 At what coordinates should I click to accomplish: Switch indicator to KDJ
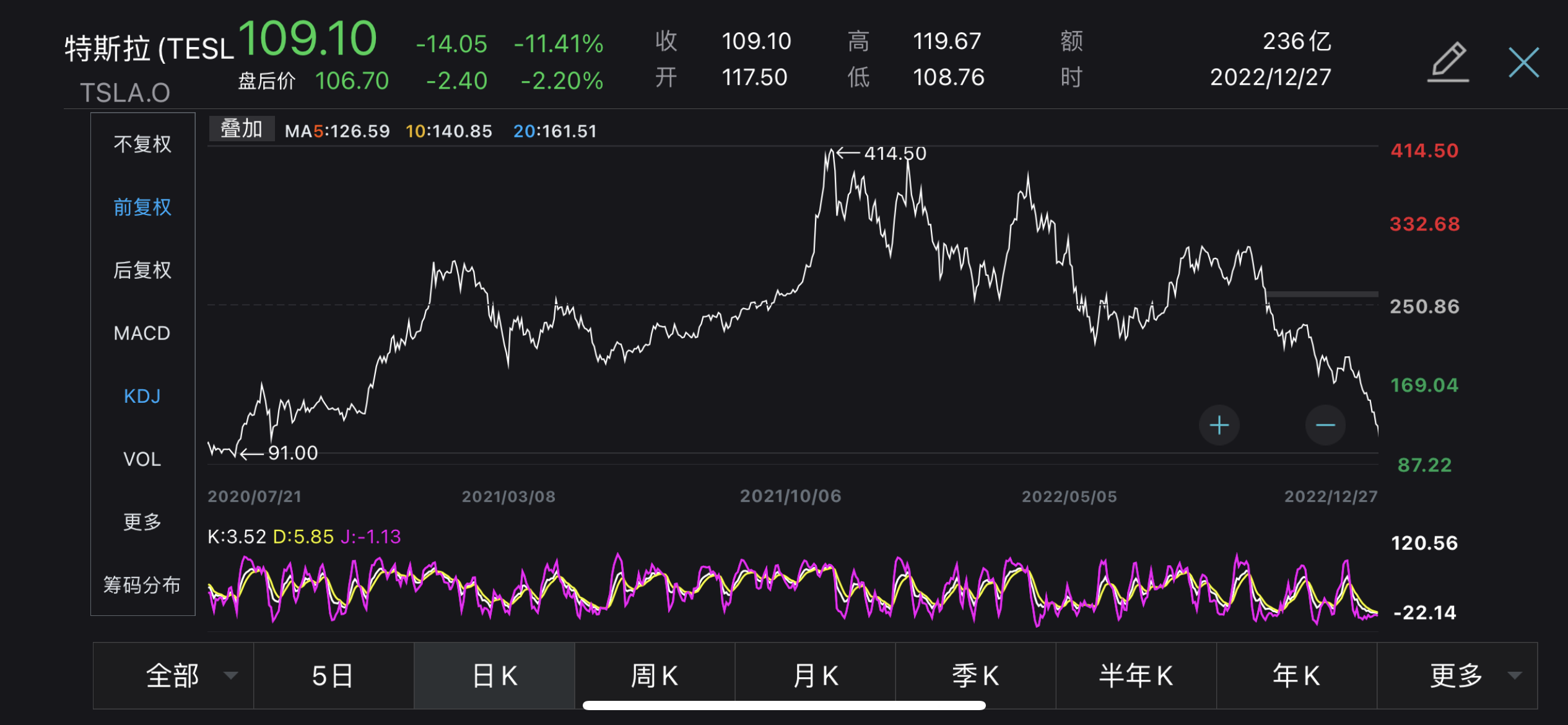pyautogui.click(x=142, y=396)
